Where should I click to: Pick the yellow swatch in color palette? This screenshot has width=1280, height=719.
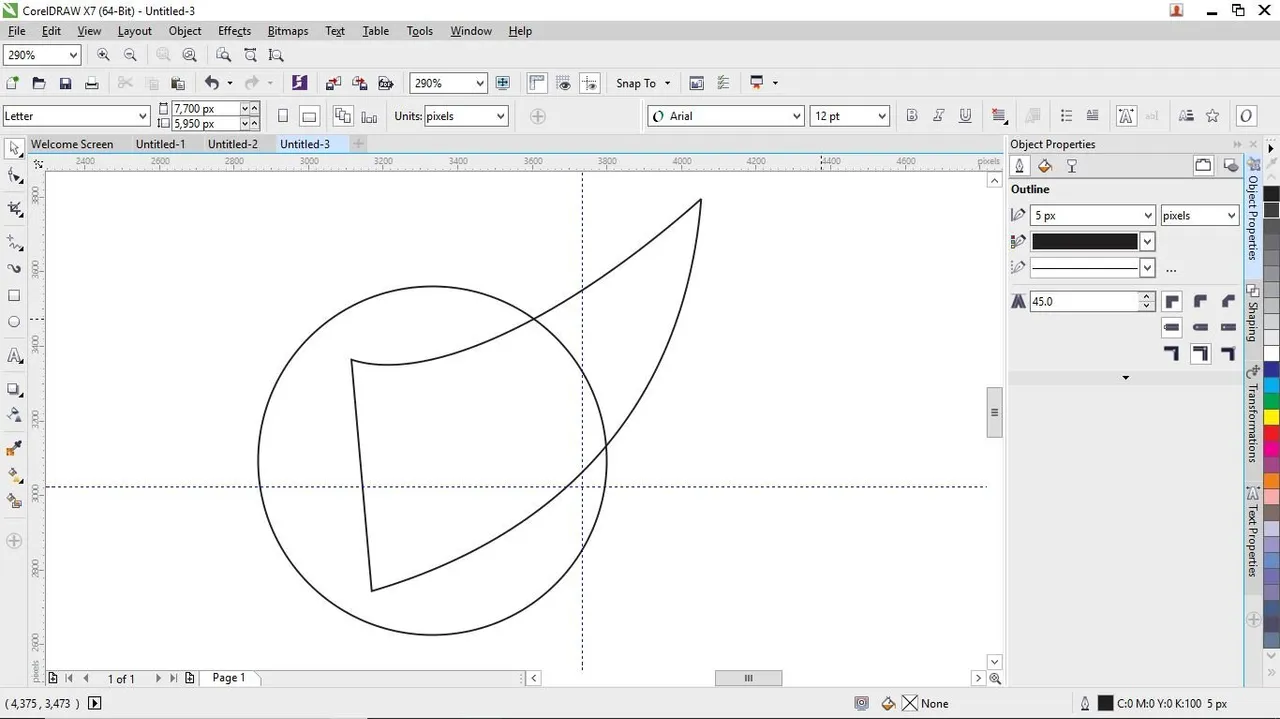[x=1271, y=417]
